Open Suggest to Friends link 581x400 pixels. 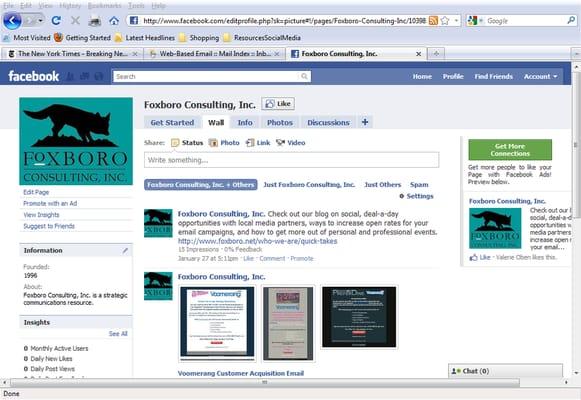(x=49, y=226)
